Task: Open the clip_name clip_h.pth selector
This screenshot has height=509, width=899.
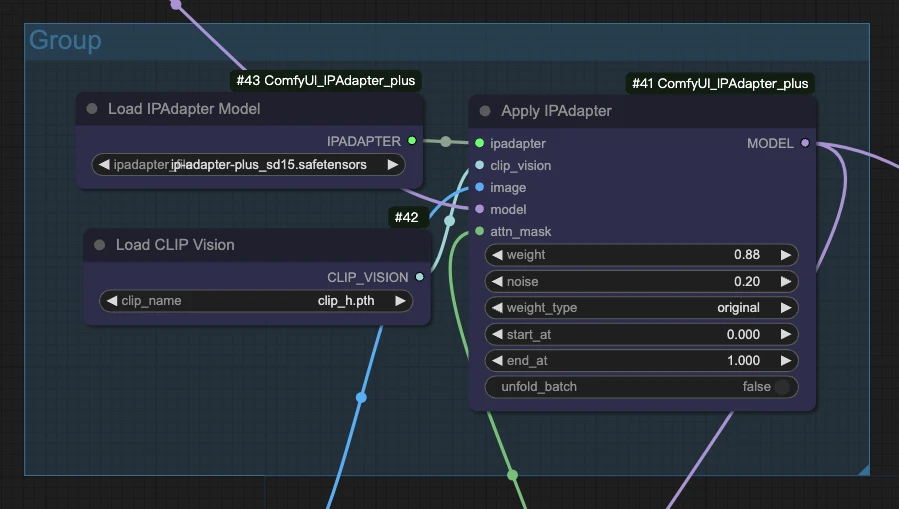Action: [256, 301]
